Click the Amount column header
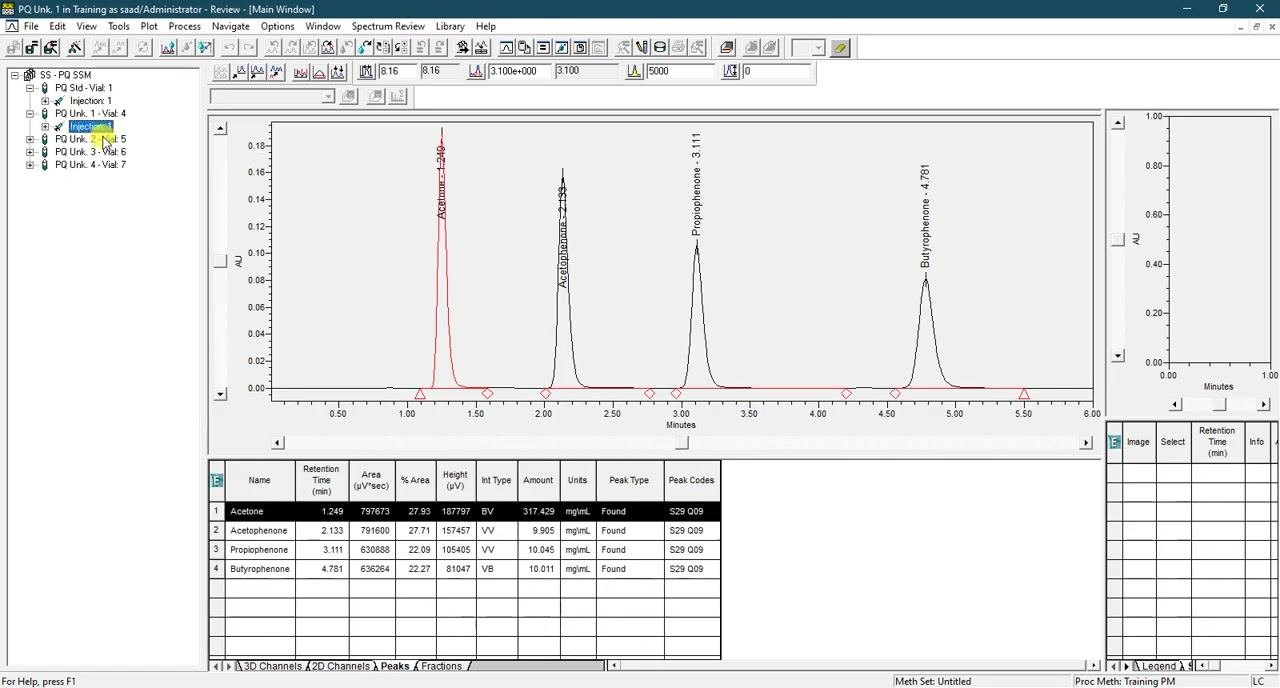The image size is (1280, 688). [538, 480]
